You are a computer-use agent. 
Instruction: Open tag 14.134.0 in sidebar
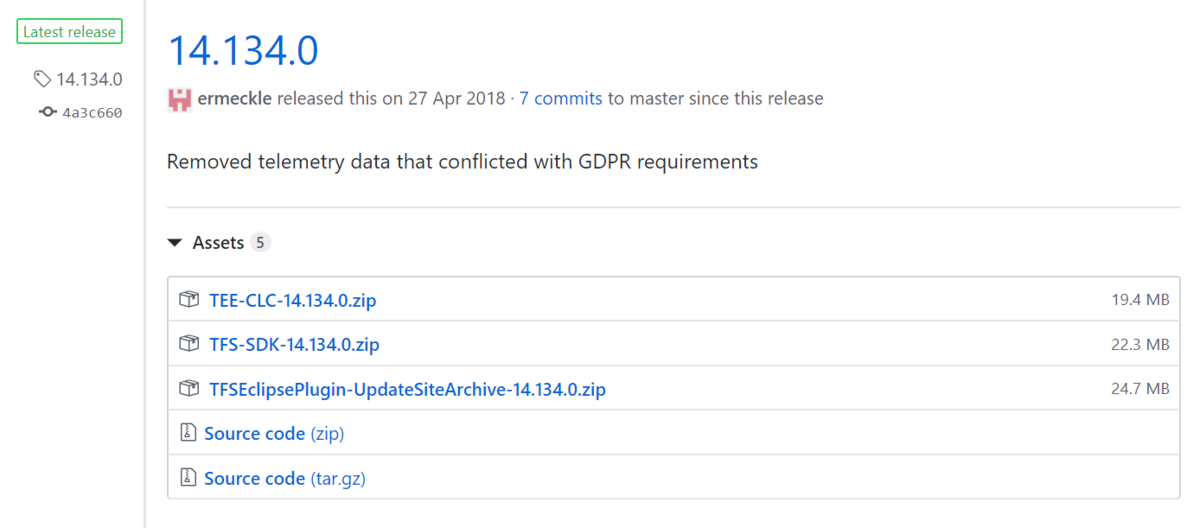coord(89,79)
